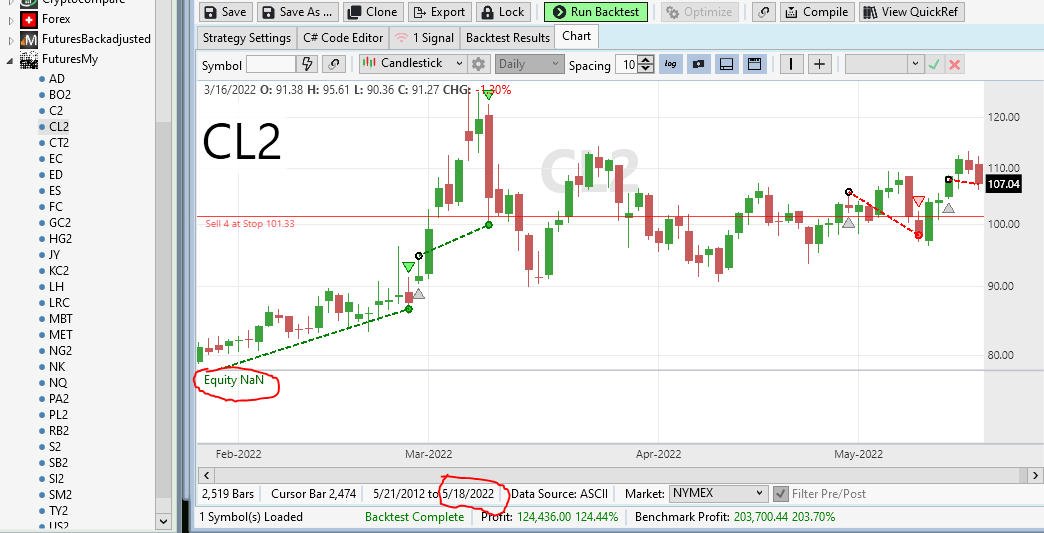Select symbol TY2
This screenshot has width=1044, height=533.
tap(59, 510)
